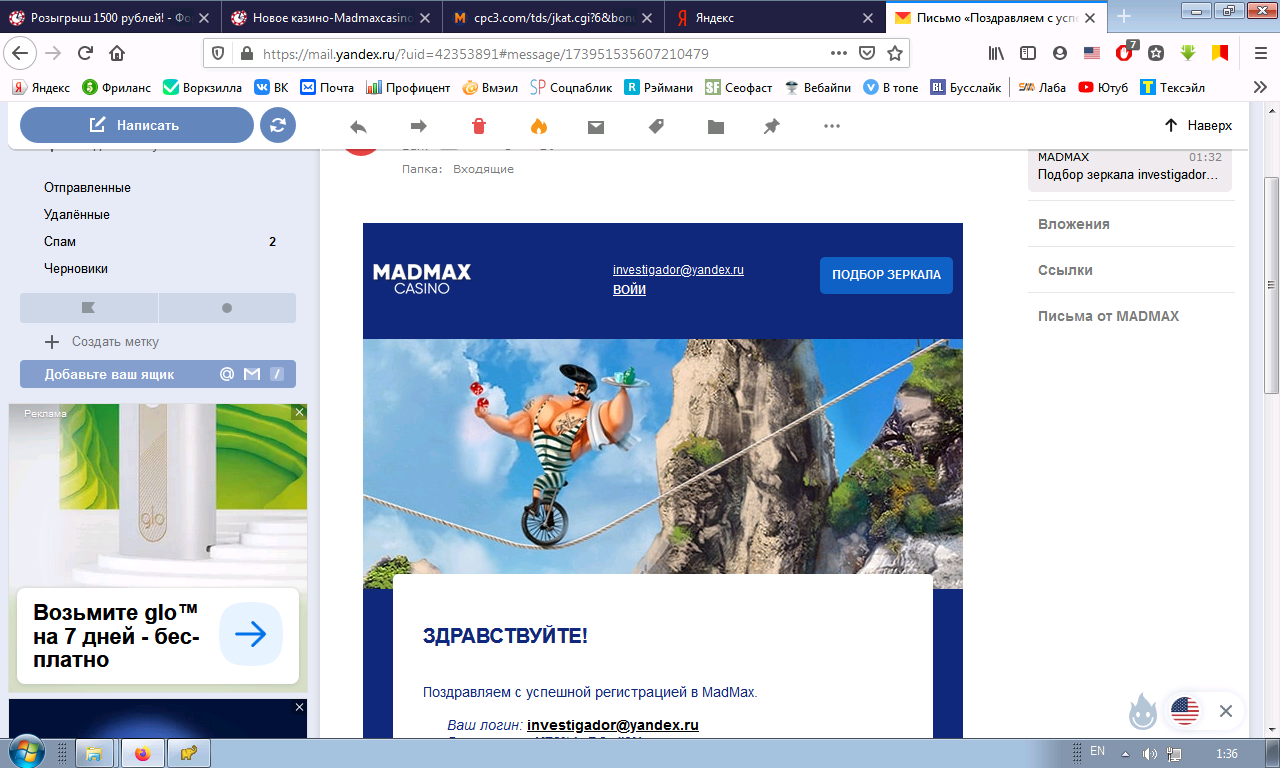This screenshot has height=768, width=1280.
Task: Open the Удалённые folder
Action: point(77,215)
